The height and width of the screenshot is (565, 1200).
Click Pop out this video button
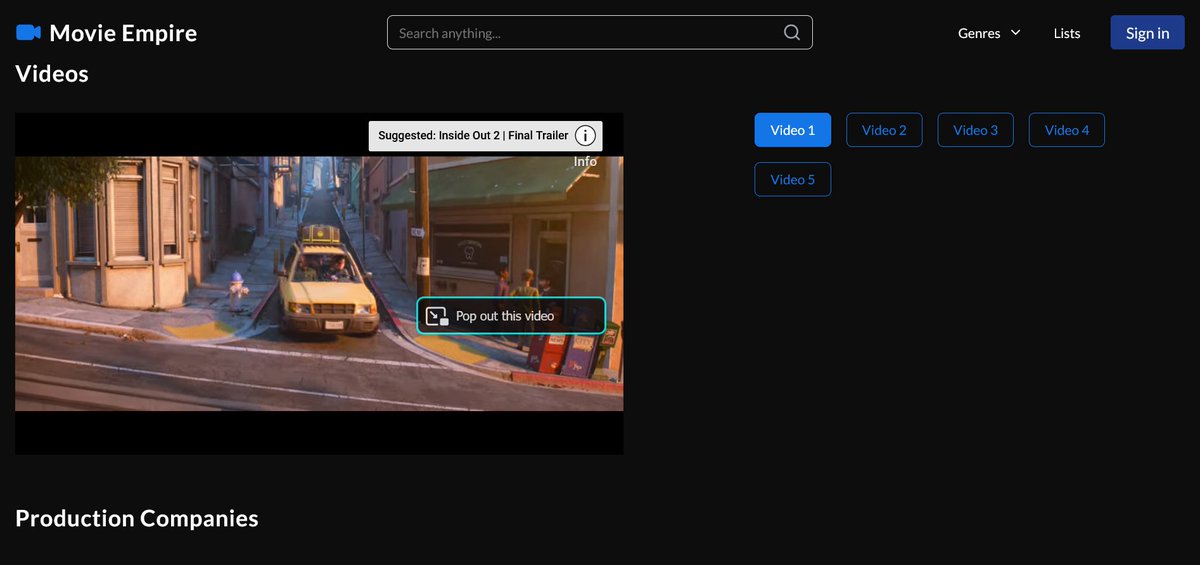(511, 316)
